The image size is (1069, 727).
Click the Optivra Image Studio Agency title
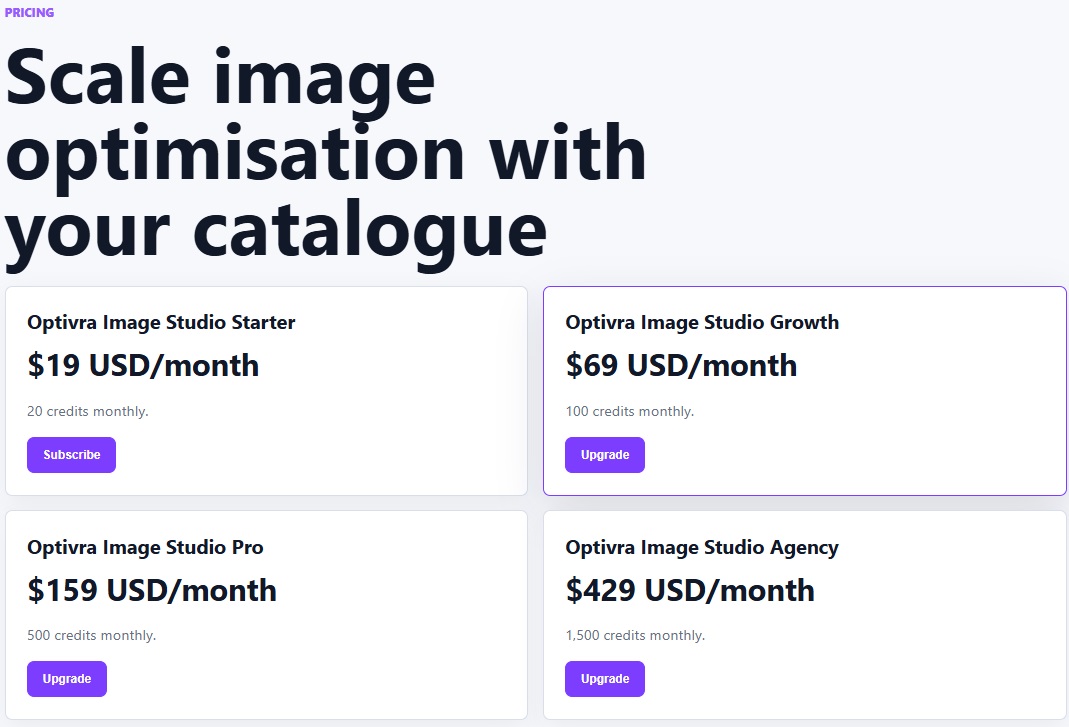702,548
